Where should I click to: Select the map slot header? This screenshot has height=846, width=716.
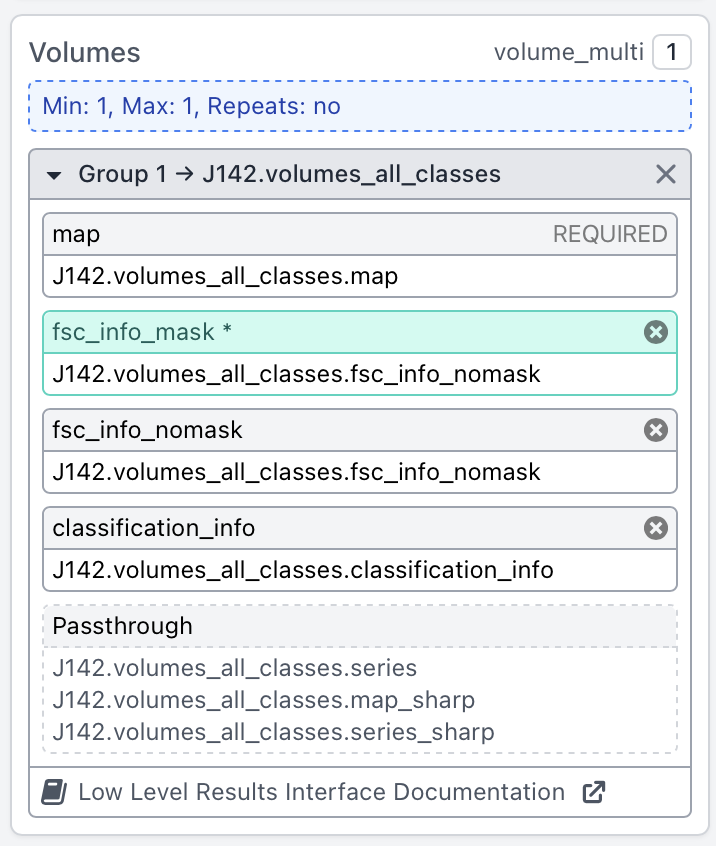coord(300,234)
